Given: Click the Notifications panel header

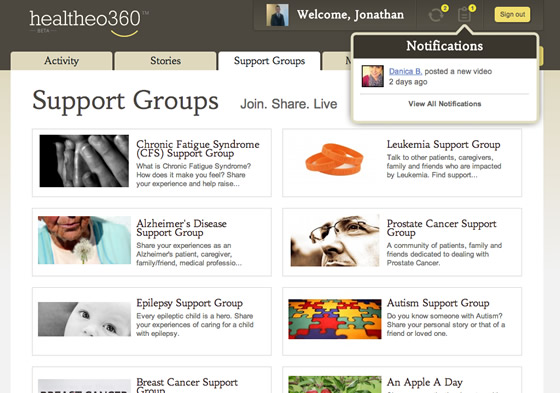Looking at the screenshot, I should [445, 46].
